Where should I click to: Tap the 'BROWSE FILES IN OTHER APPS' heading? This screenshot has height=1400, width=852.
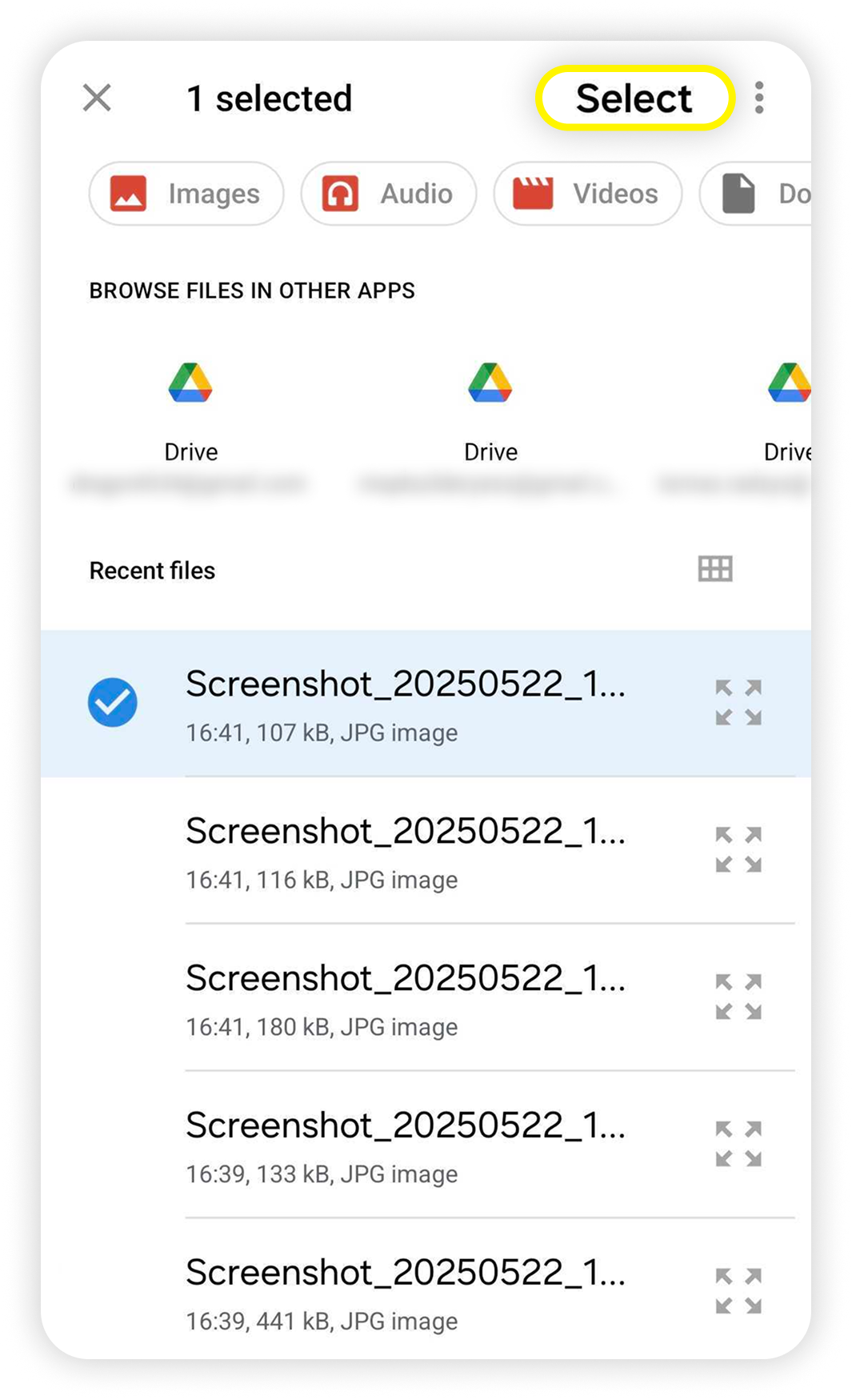point(252,291)
